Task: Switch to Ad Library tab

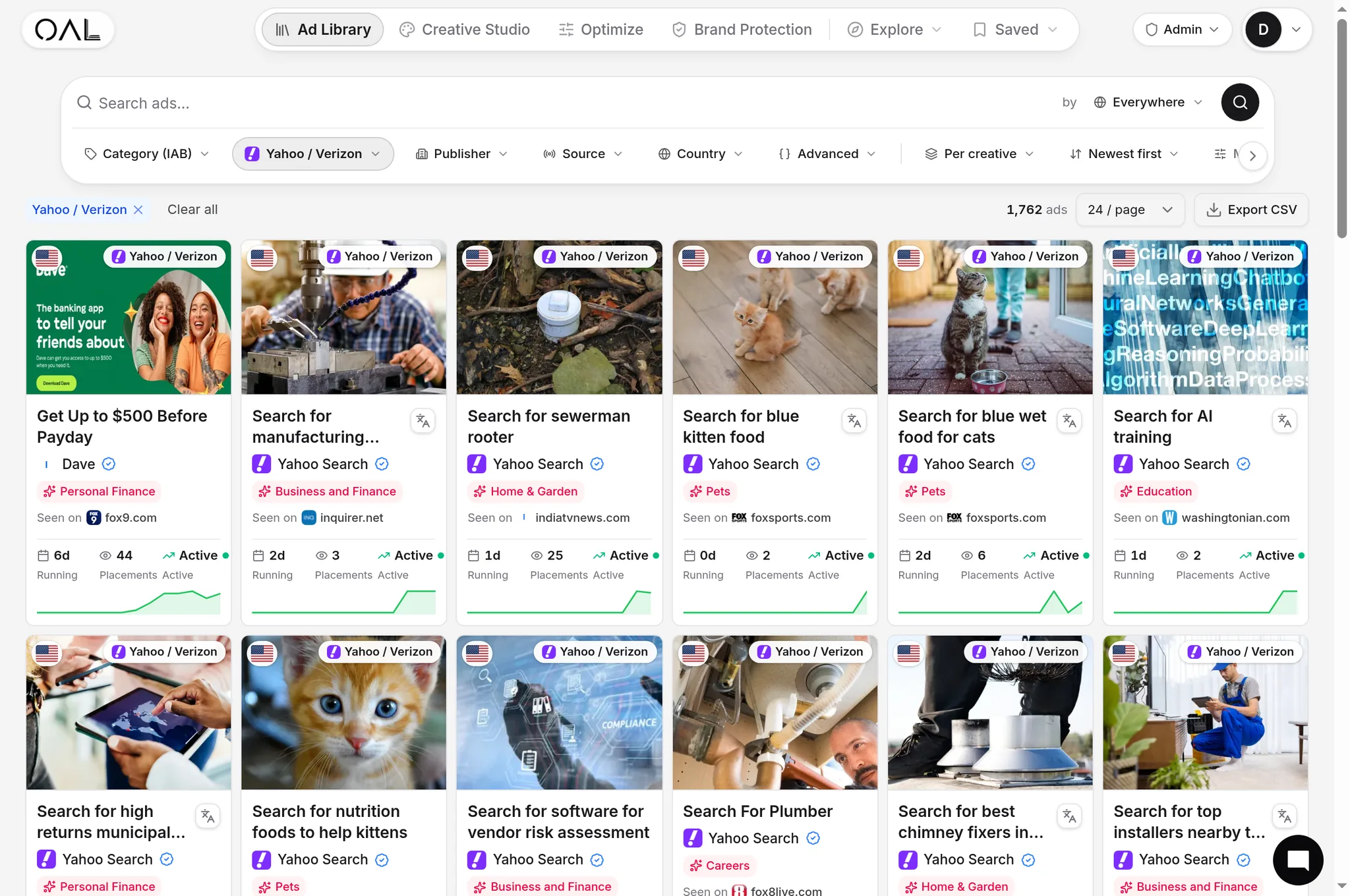Action: (323, 30)
